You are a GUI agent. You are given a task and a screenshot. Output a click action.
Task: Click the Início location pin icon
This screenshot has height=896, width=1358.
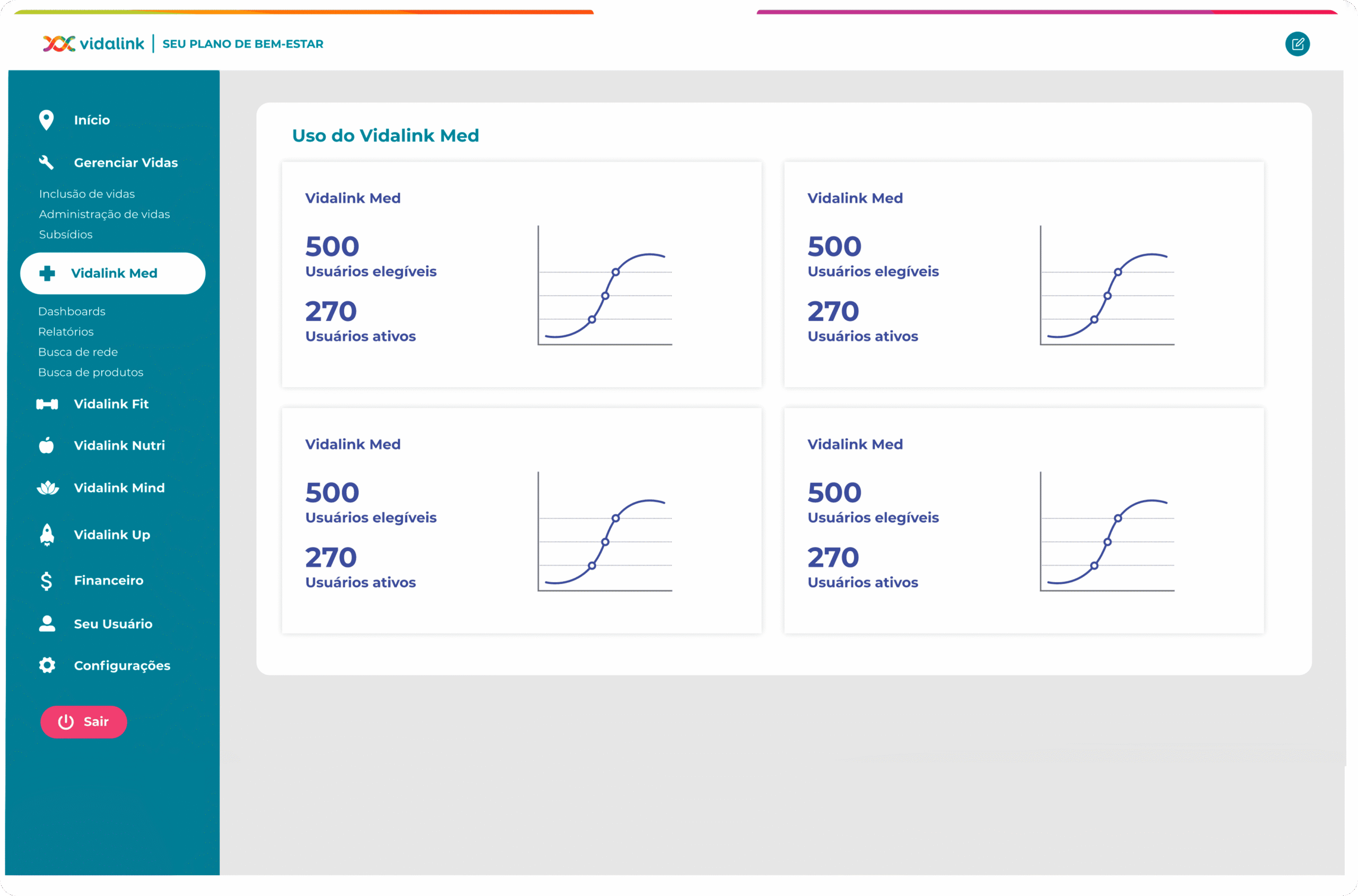coord(46,120)
